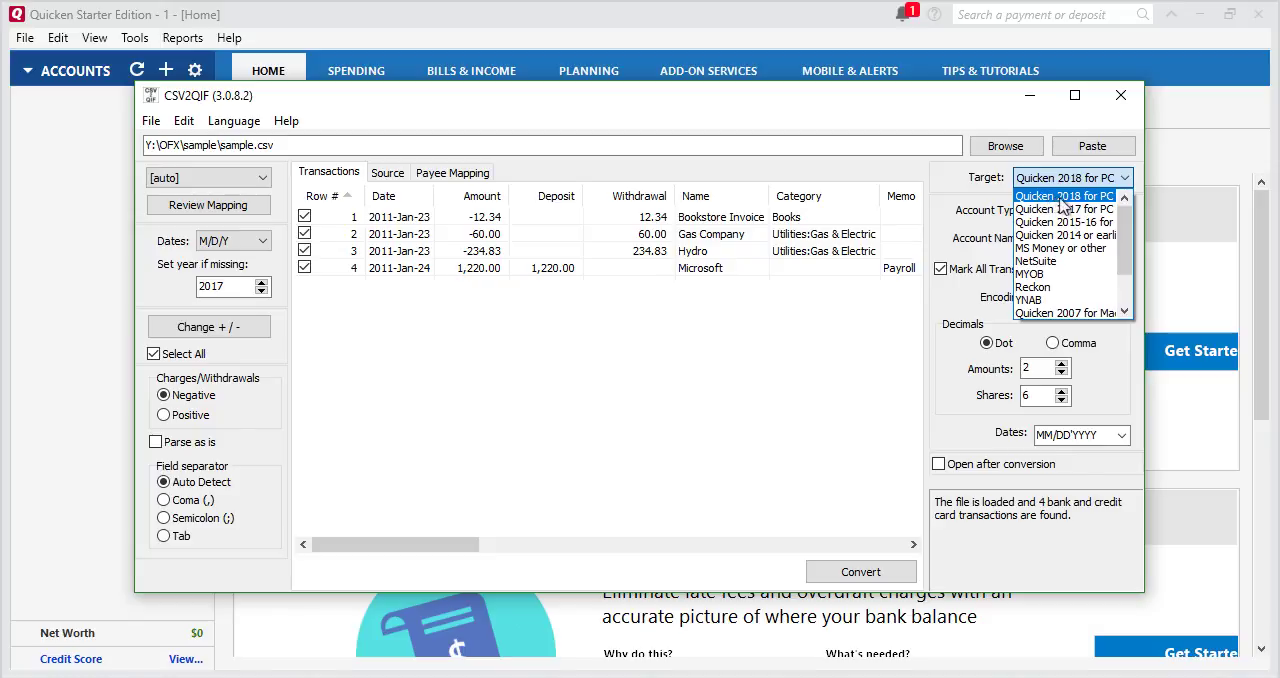Maximize the CSV2QIF window
This screenshot has height=678, width=1280.
[x=1075, y=95]
